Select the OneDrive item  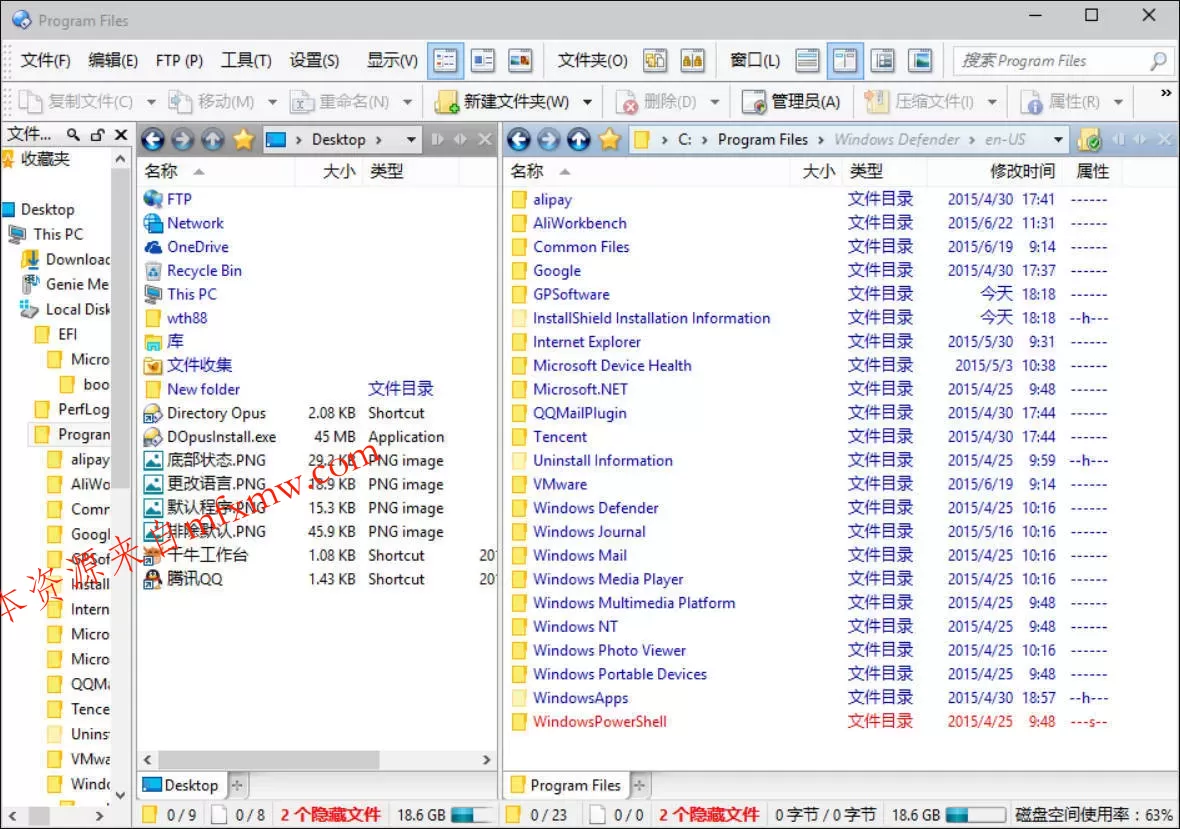(x=197, y=247)
